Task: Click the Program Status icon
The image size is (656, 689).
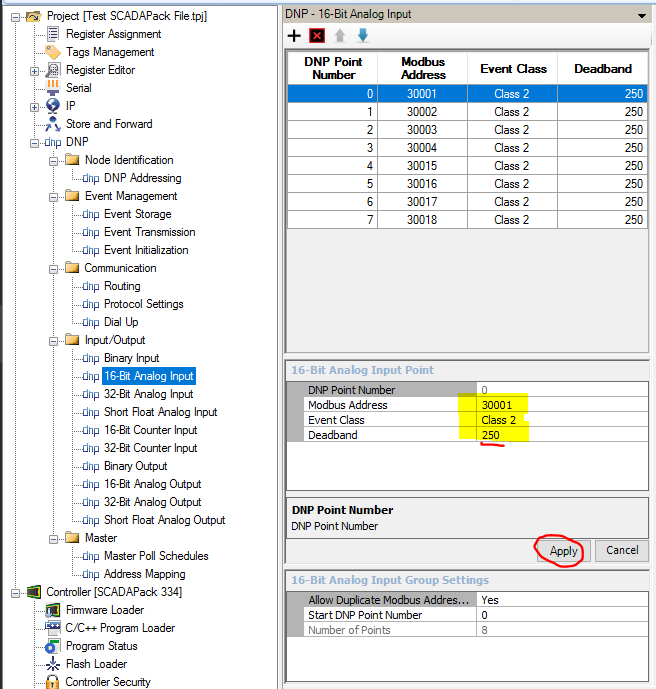Action: point(53,646)
